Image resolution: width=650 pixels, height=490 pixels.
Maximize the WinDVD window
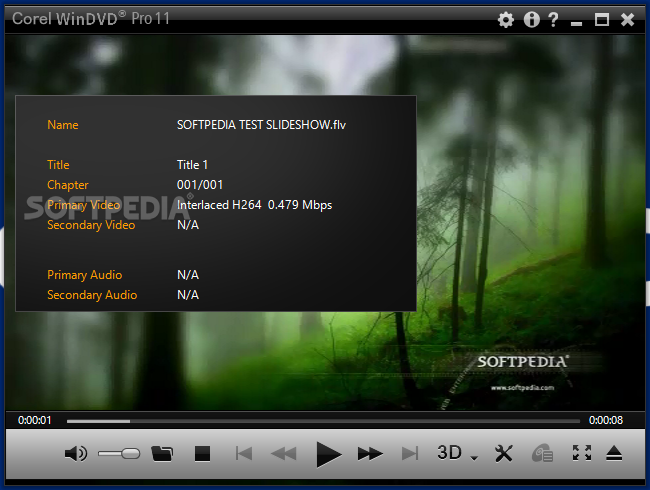[x=602, y=19]
